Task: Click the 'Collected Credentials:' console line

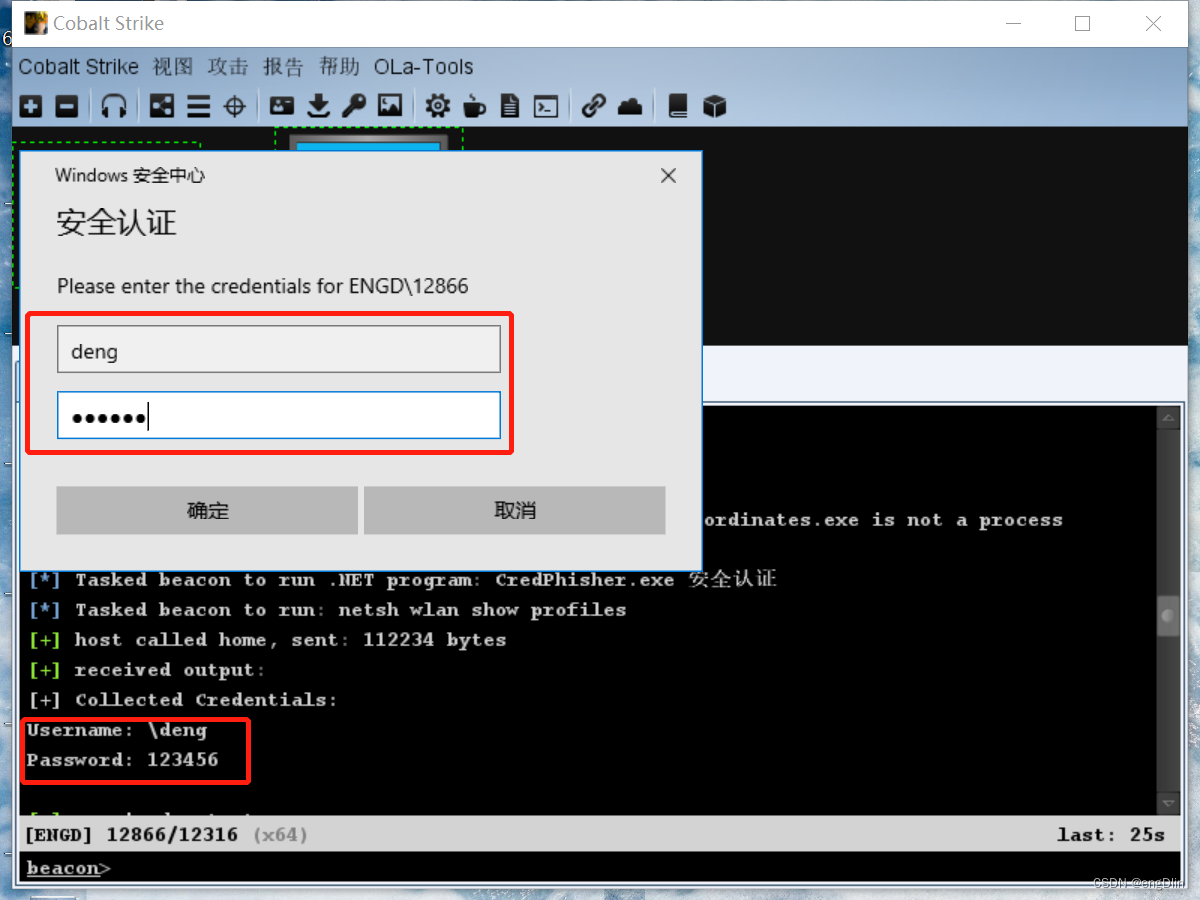Action: [x=183, y=700]
